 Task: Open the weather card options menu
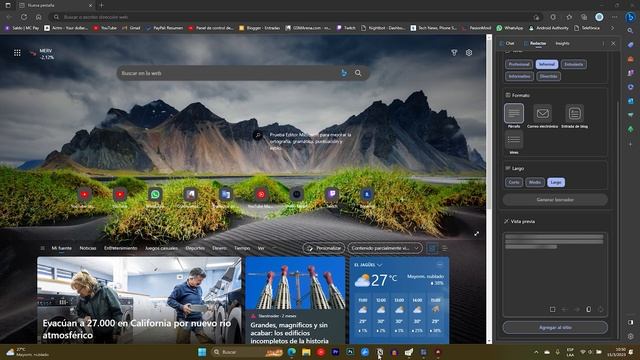[x=440, y=265]
